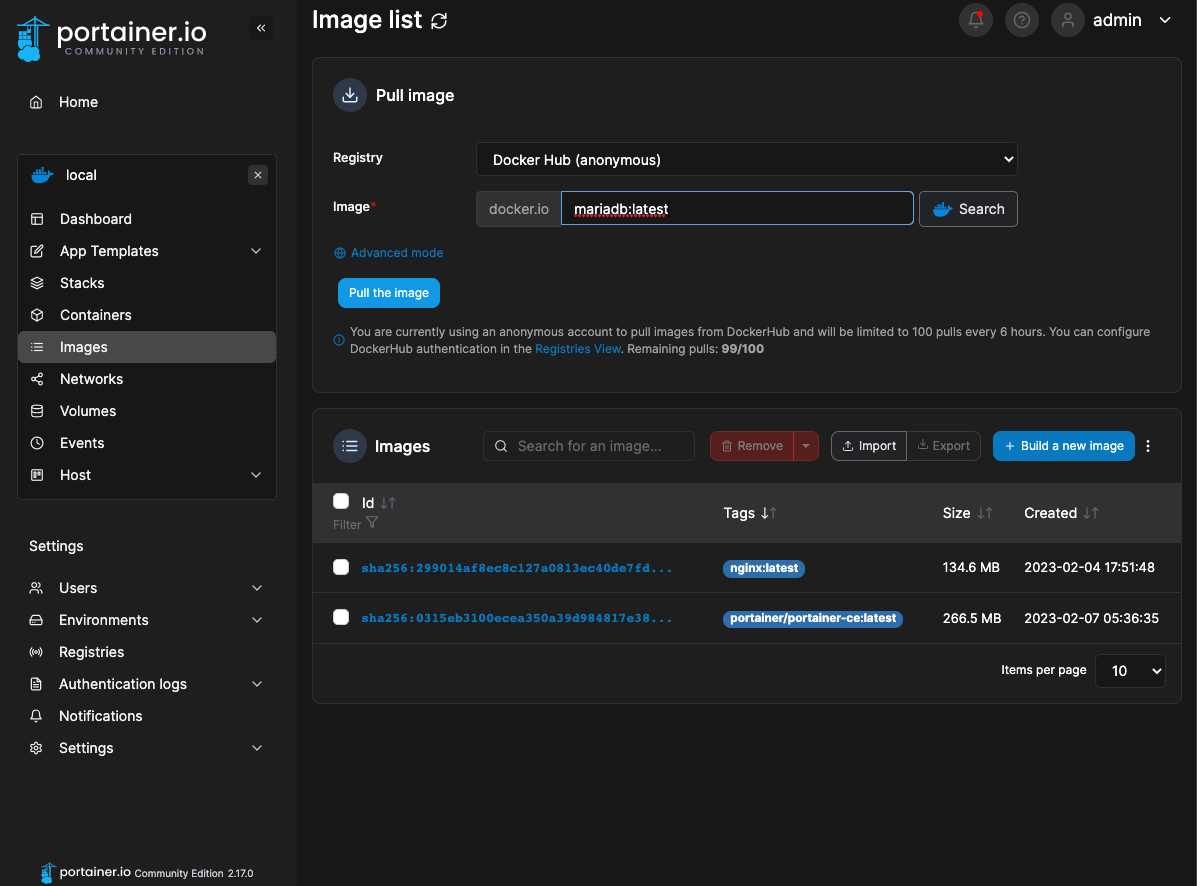Click the Docker whale icon beside local

42,175
